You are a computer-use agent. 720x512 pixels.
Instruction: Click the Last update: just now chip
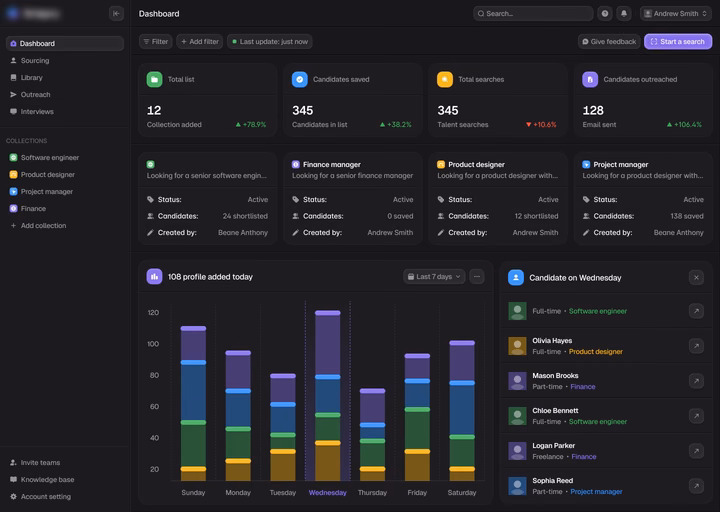click(270, 41)
